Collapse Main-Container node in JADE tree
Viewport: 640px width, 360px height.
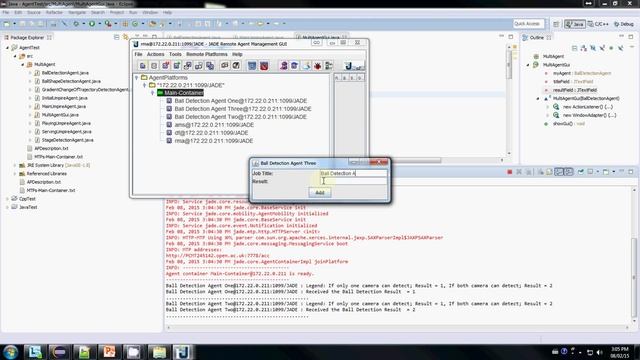coord(153,93)
